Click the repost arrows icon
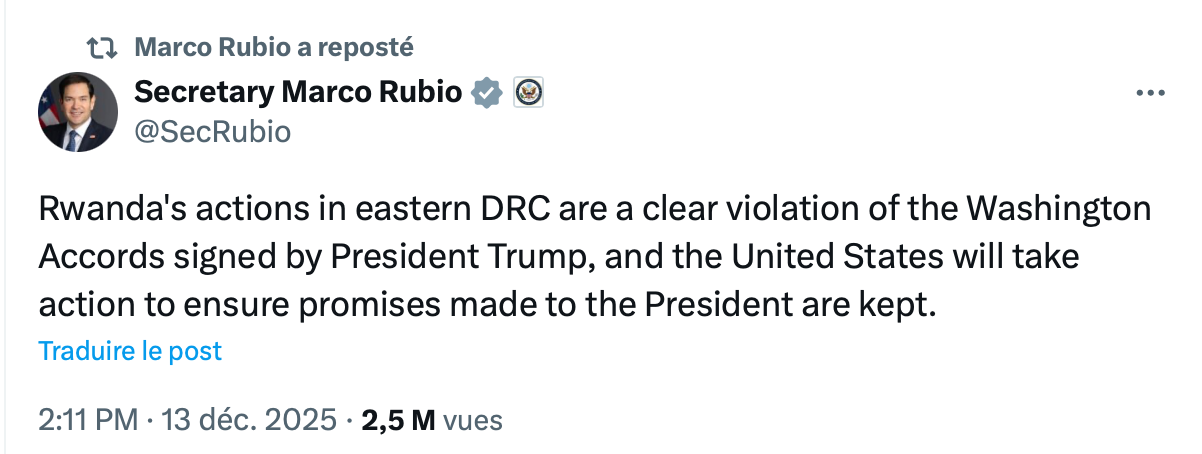The width and height of the screenshot is (1202, 454). 101,47
